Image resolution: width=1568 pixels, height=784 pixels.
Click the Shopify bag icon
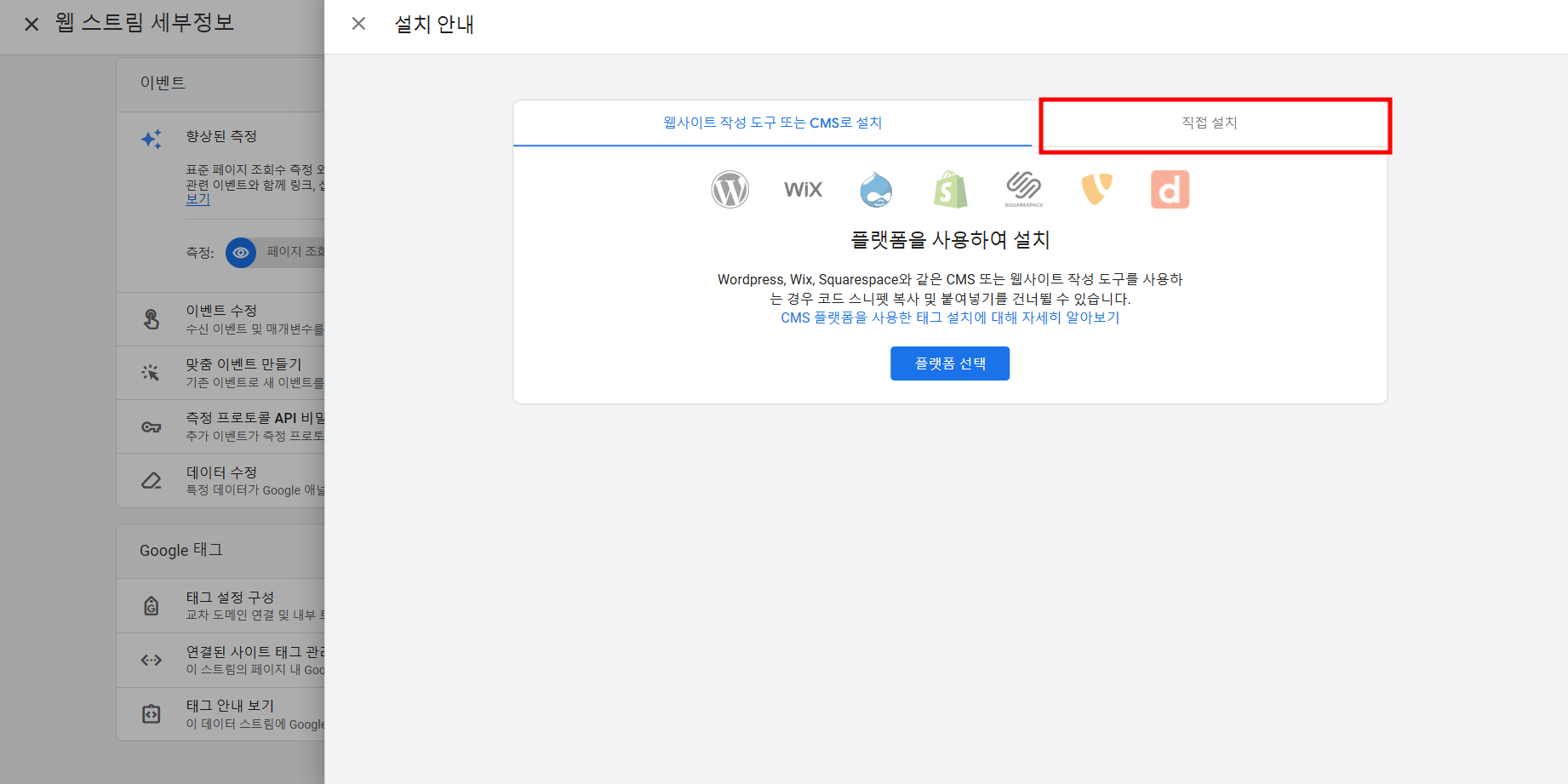click(951, 189)
